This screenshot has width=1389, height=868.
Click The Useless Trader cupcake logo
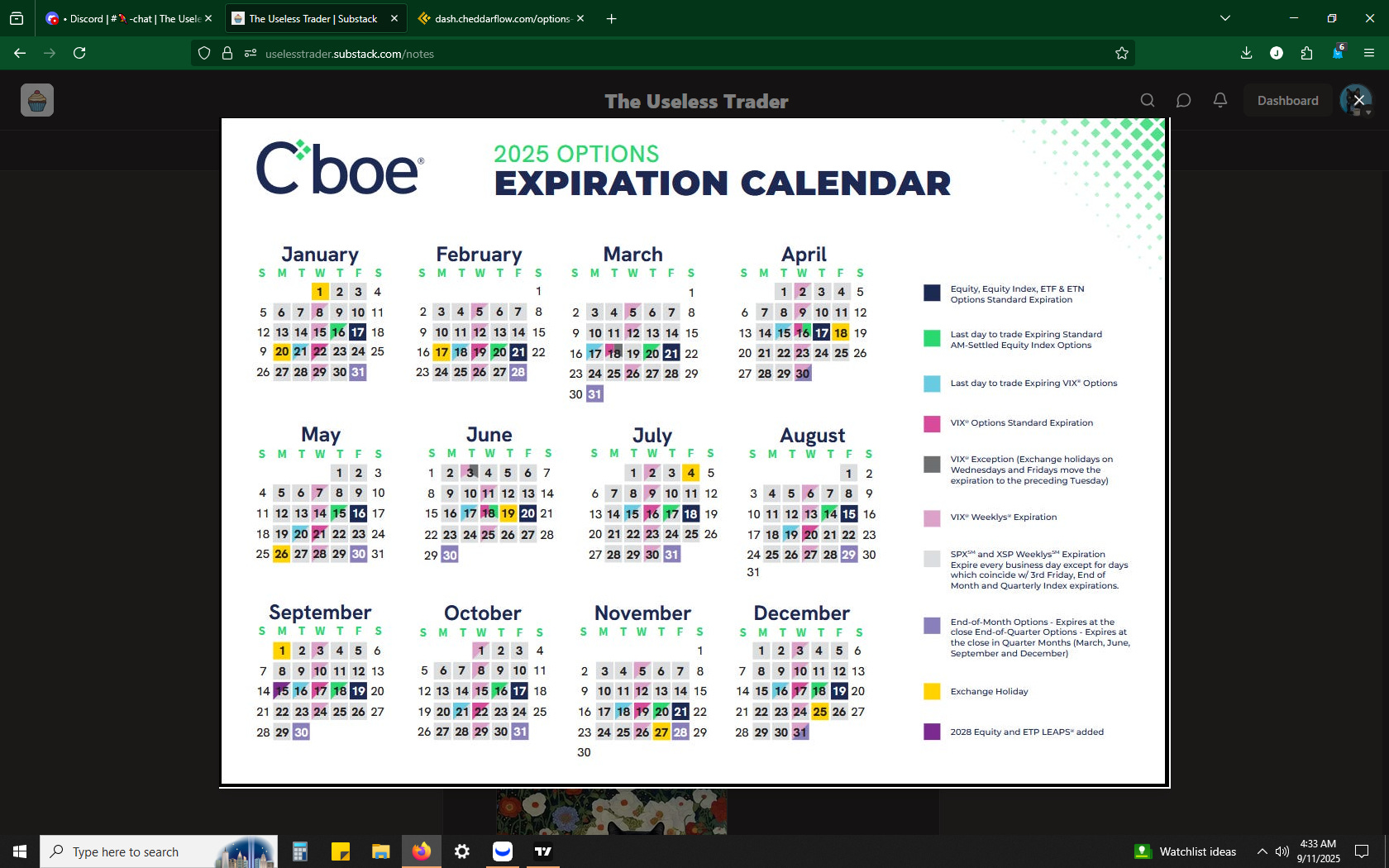tap(37, 100)
